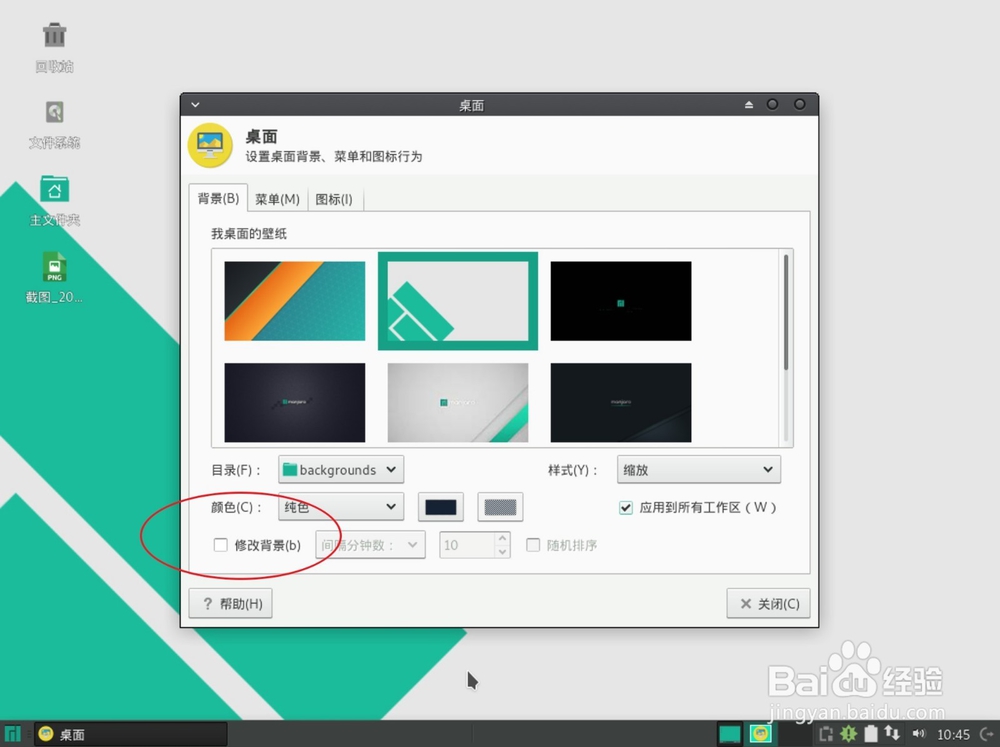1000x747 pixels.
Task: Open the 文件系统 file system icon
Action: [54, 113]
